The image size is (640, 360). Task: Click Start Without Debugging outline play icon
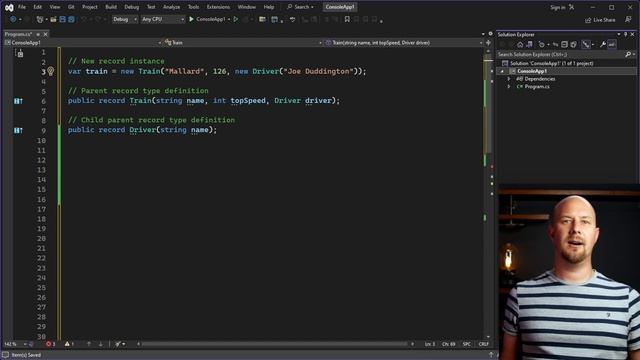pyautogui.click(x=236, y=19)
